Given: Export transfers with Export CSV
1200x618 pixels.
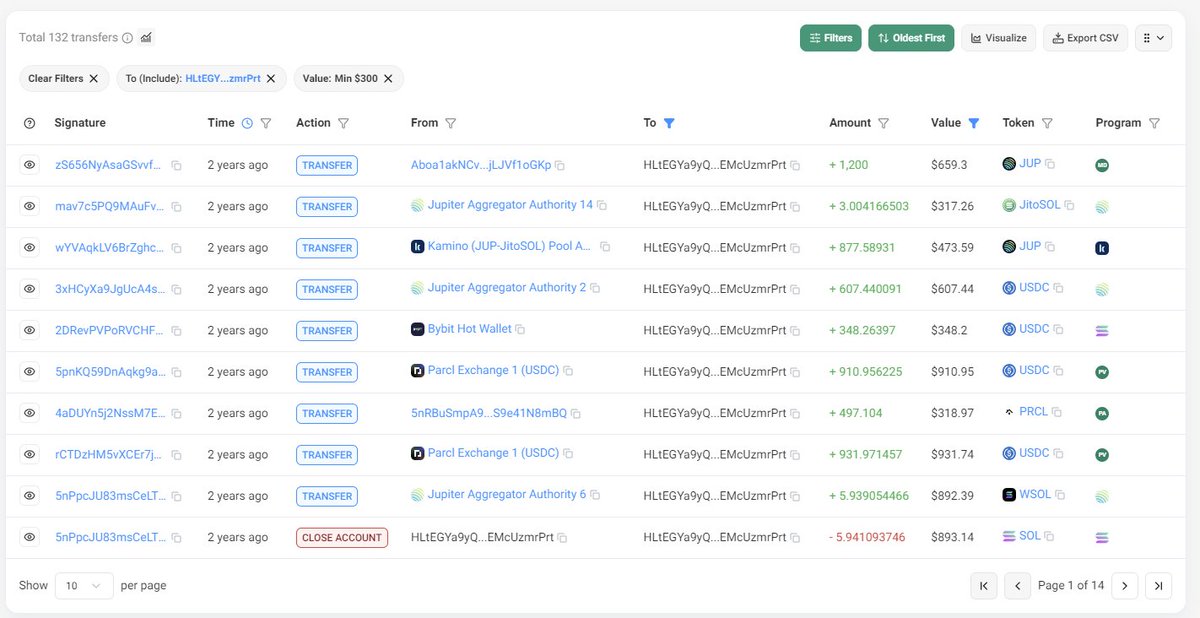Looking at the screenshot, I should tap(1085, 38).
